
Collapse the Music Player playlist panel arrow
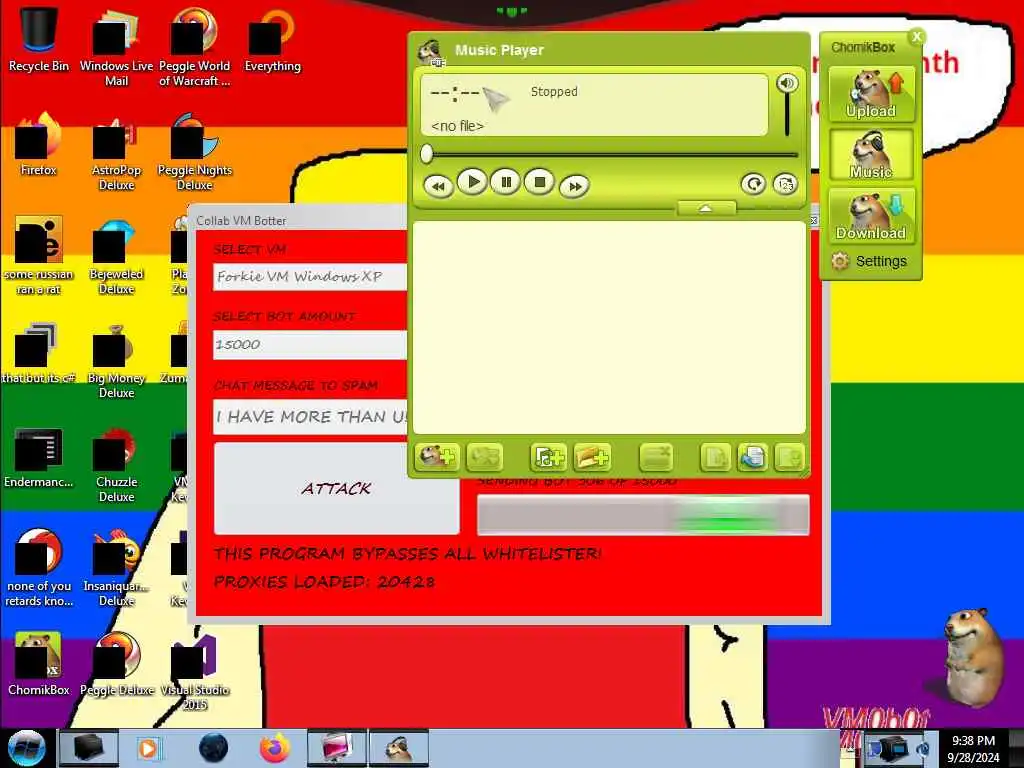click(x=707, y=208)
